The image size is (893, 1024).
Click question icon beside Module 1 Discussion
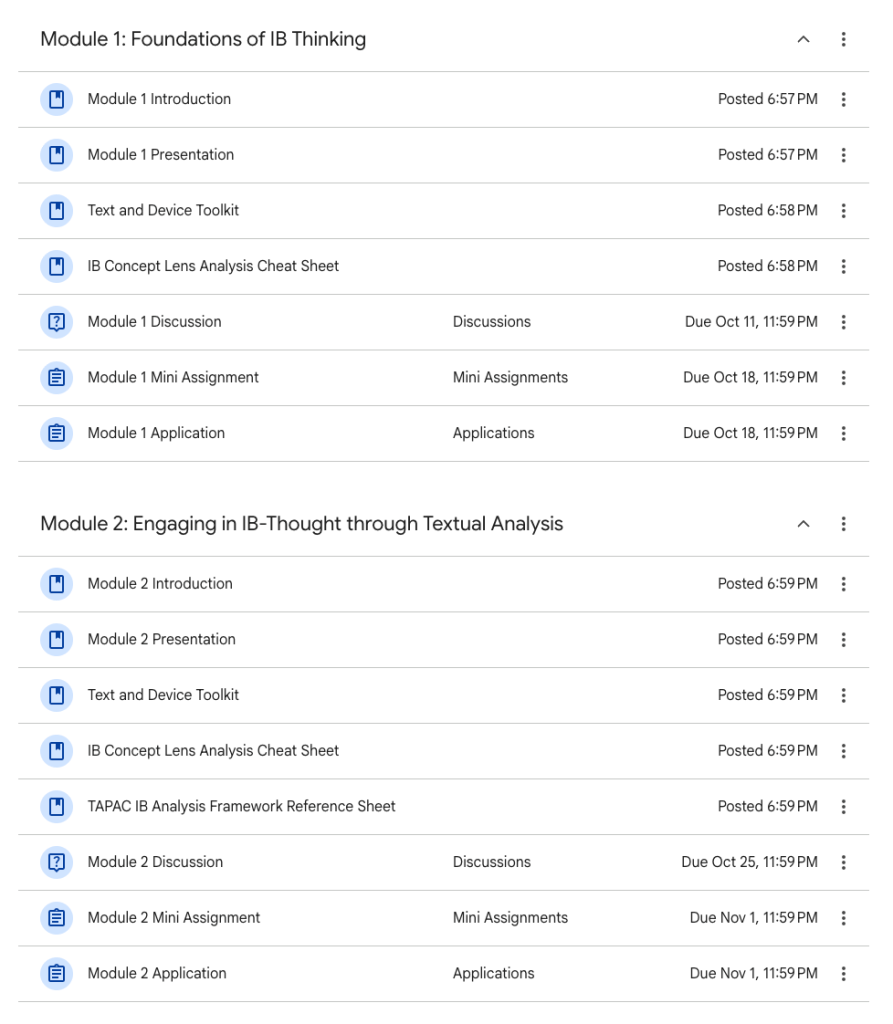pos(57,322)
